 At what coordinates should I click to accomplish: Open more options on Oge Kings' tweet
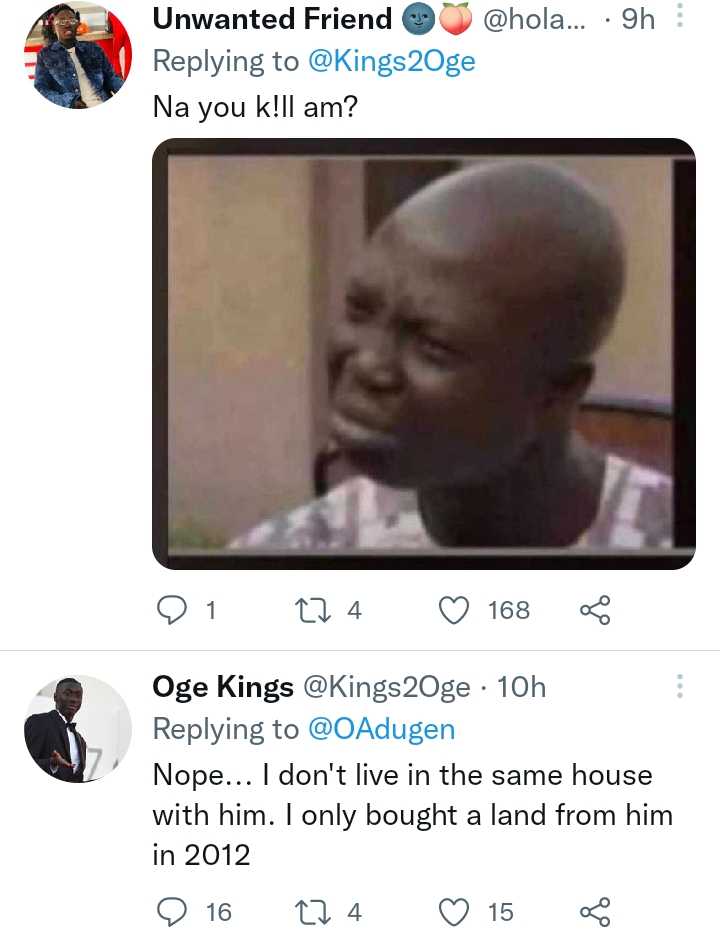tap(680, 686)
